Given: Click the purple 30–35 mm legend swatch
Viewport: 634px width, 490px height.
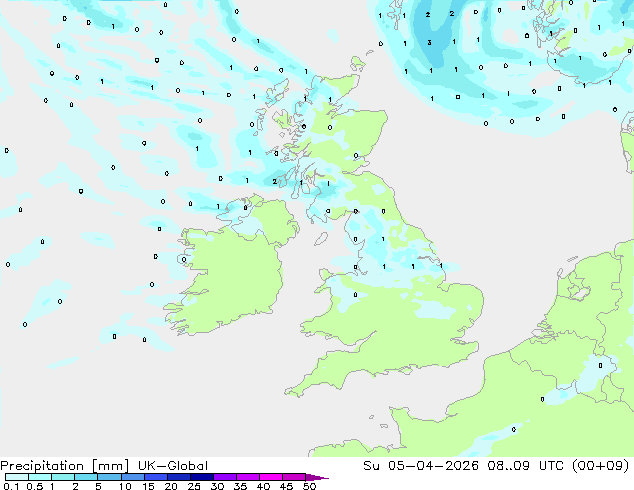Looking at the screenshot, I should 224,477.
